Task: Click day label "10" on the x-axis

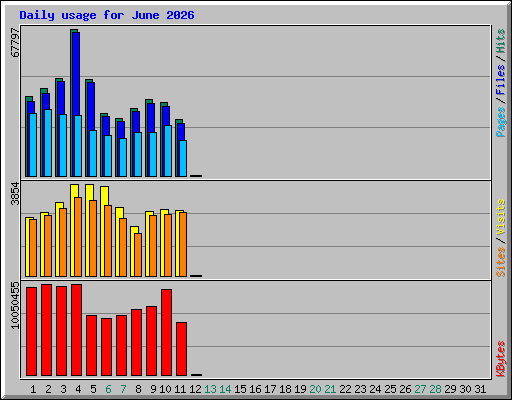Action: (x=165, y=389)
